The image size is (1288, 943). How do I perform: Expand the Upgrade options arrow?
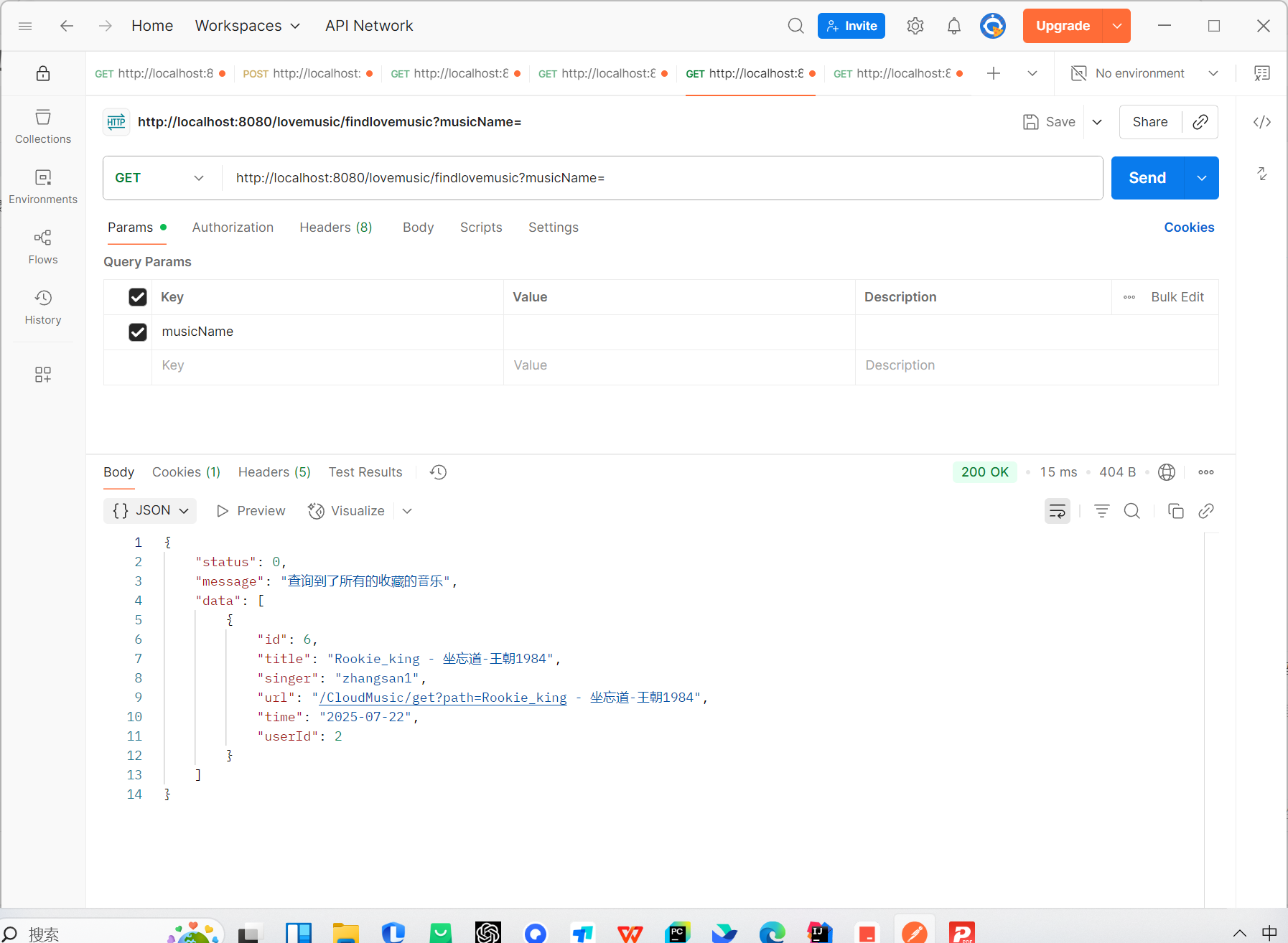click(x=1117, y=26)
